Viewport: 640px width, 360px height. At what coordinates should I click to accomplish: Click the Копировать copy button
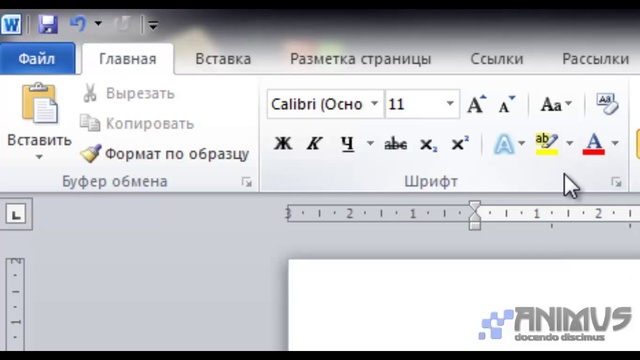pos(137,123)
